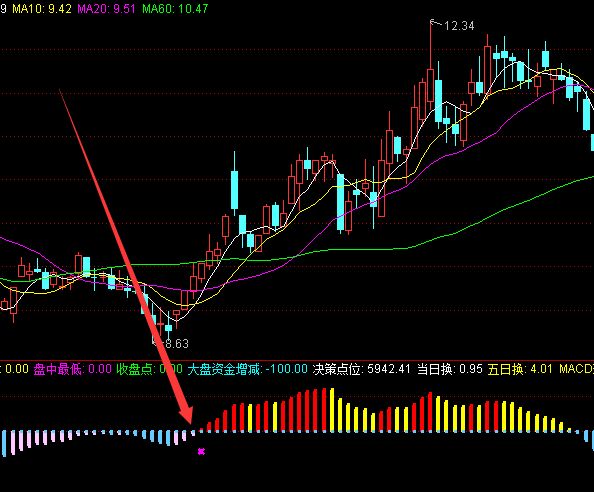This screenshot has height=492, width=594.
Task: Select the first red histogram bar after the arrow
Action: [201, 430]
